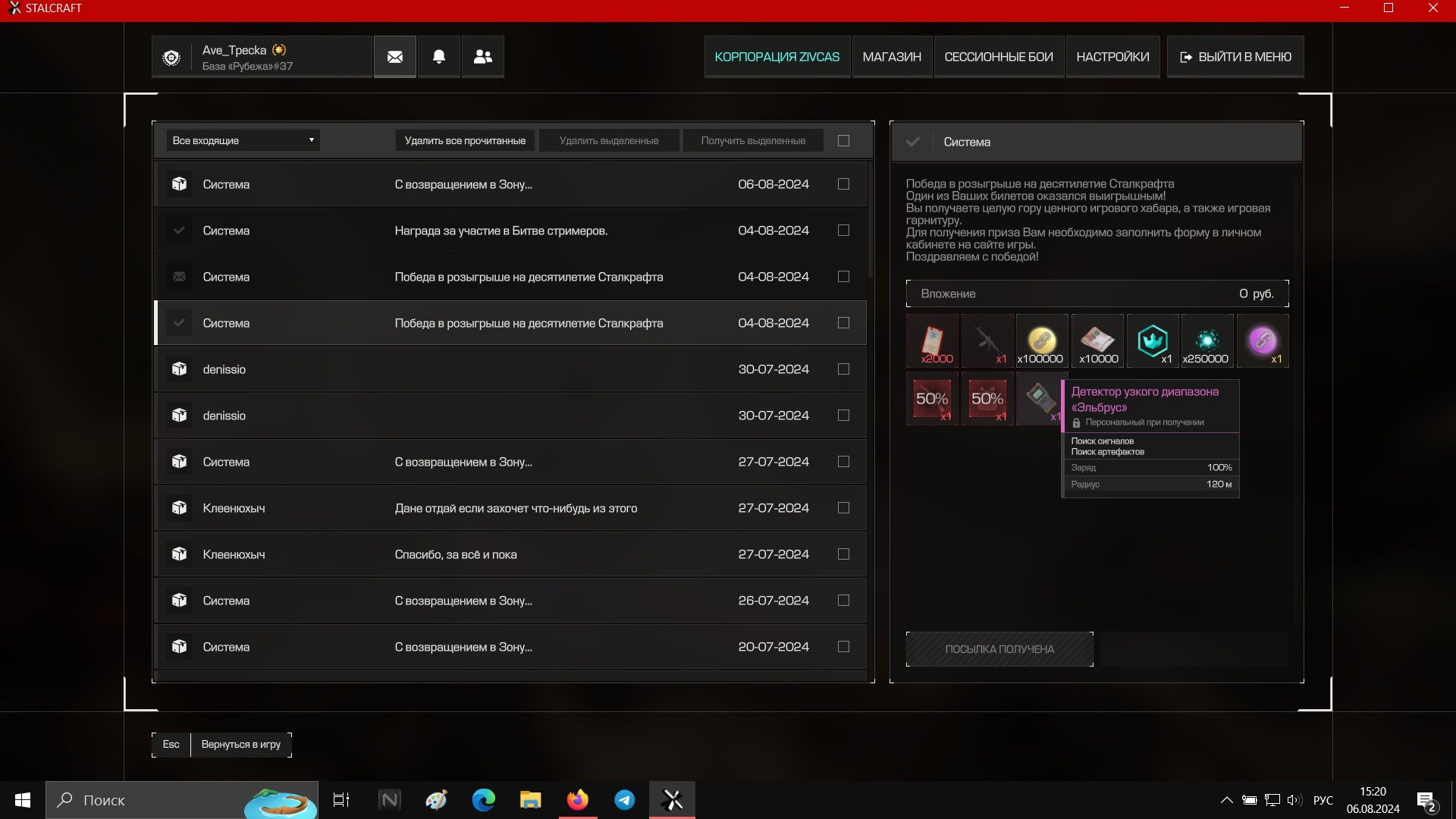Click Удалить выделенные button
This screenshot has width=1456, height=819.
[609, 140]
